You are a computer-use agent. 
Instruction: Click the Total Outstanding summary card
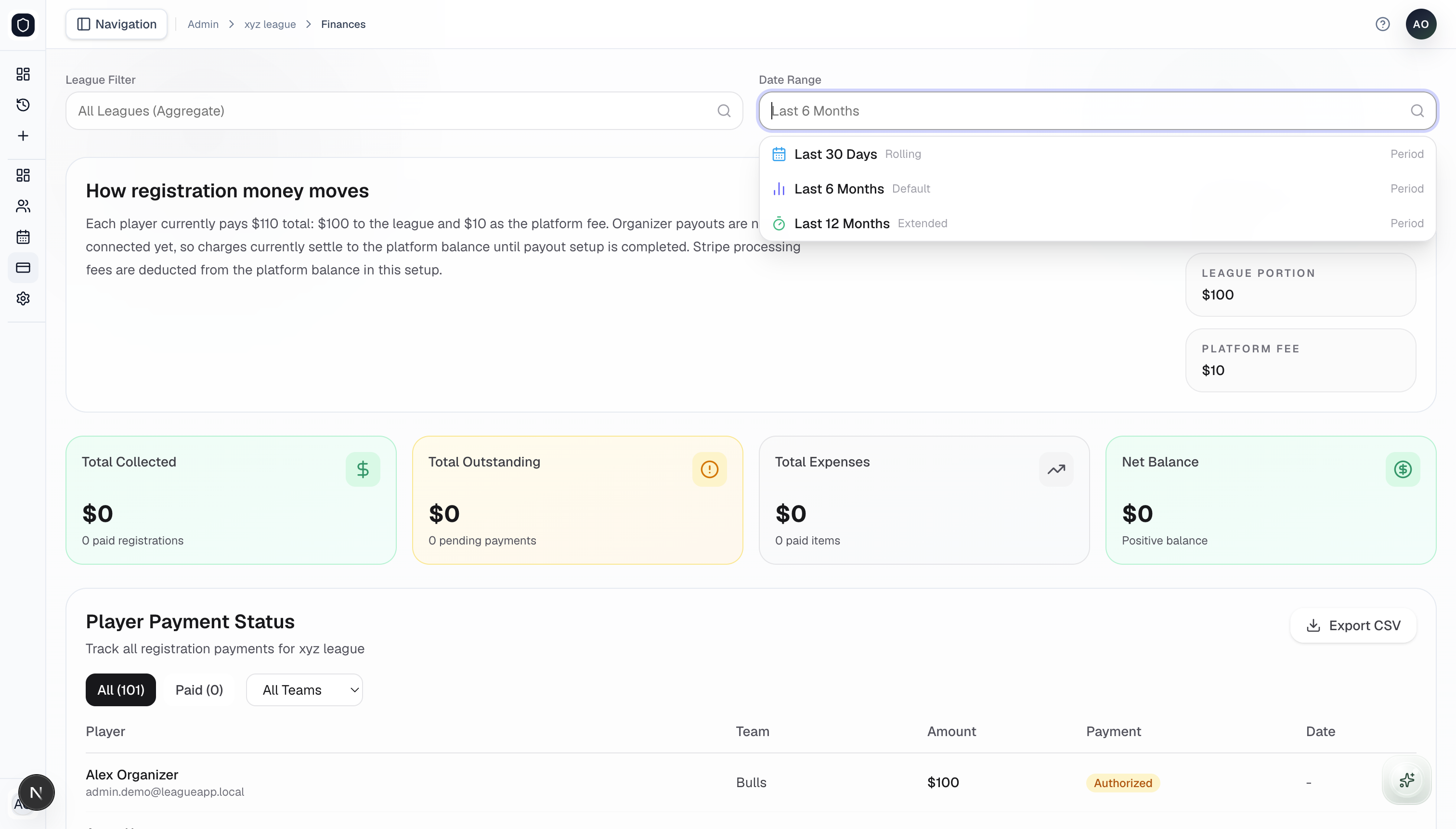pos(577,500)
